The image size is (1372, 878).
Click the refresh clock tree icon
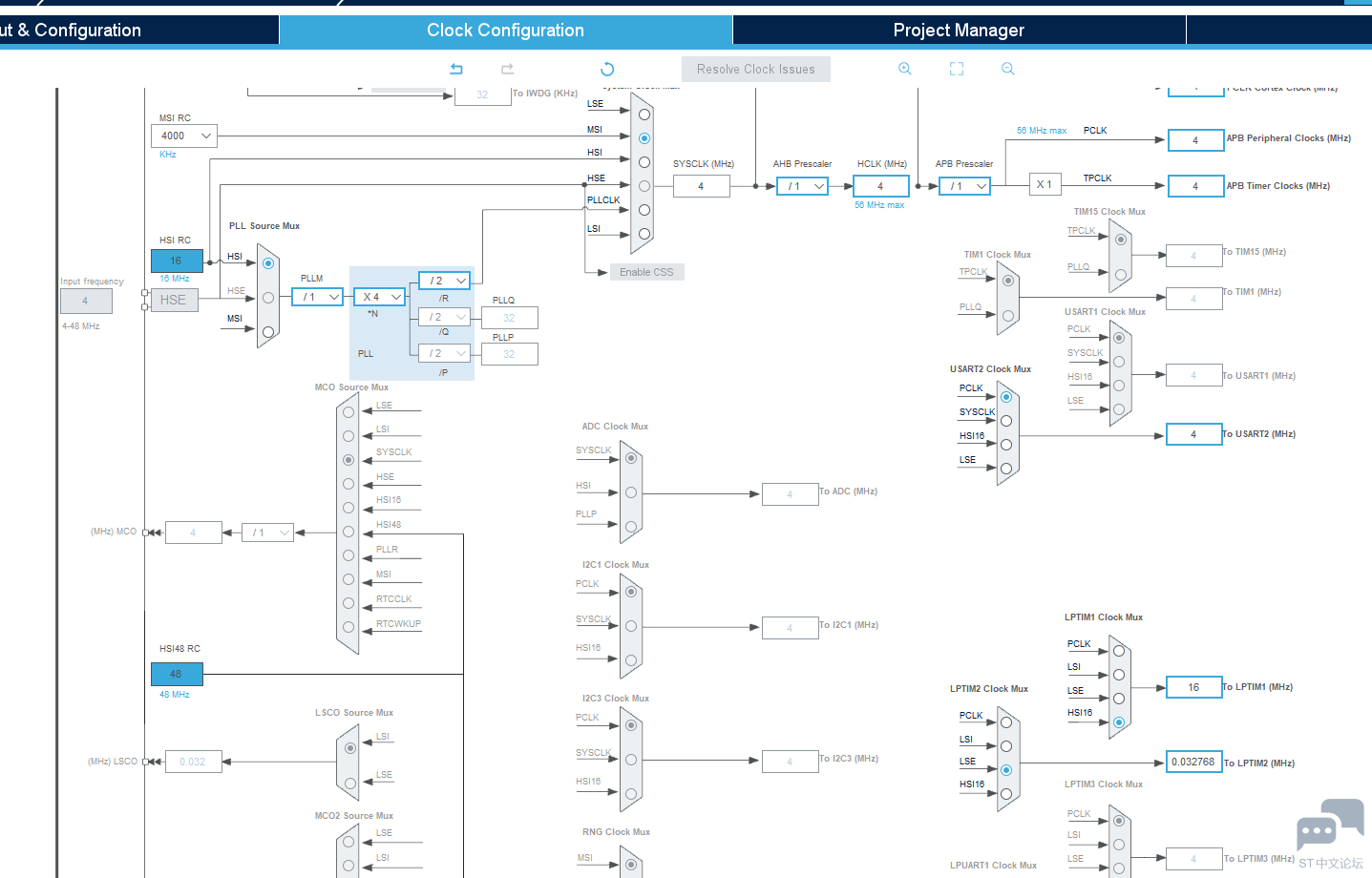(607, 69)
